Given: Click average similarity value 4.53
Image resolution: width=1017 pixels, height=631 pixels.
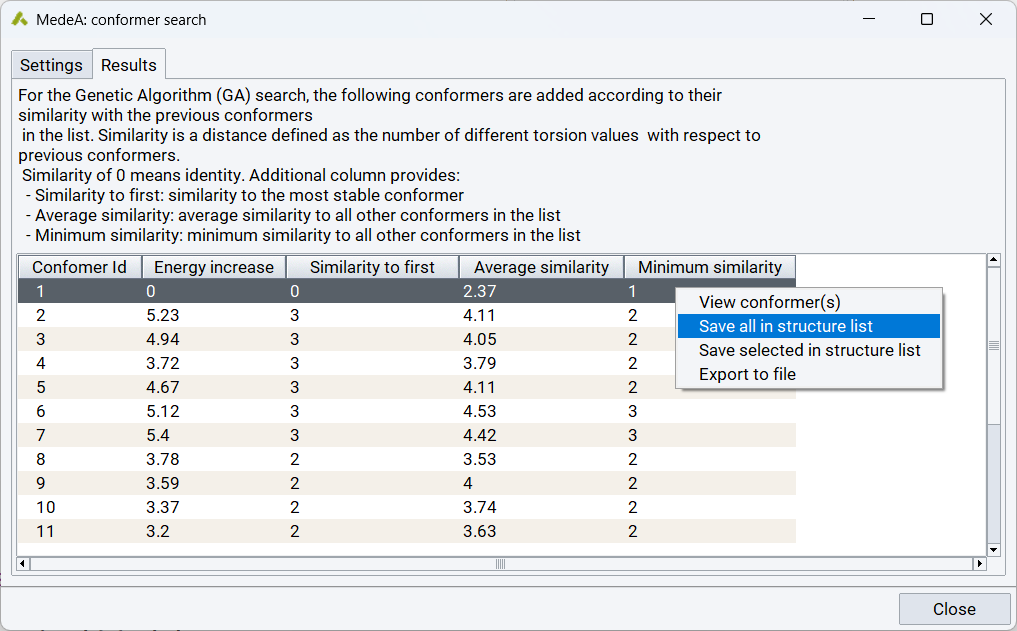Looking at the screenshot, I should (480, 411).
